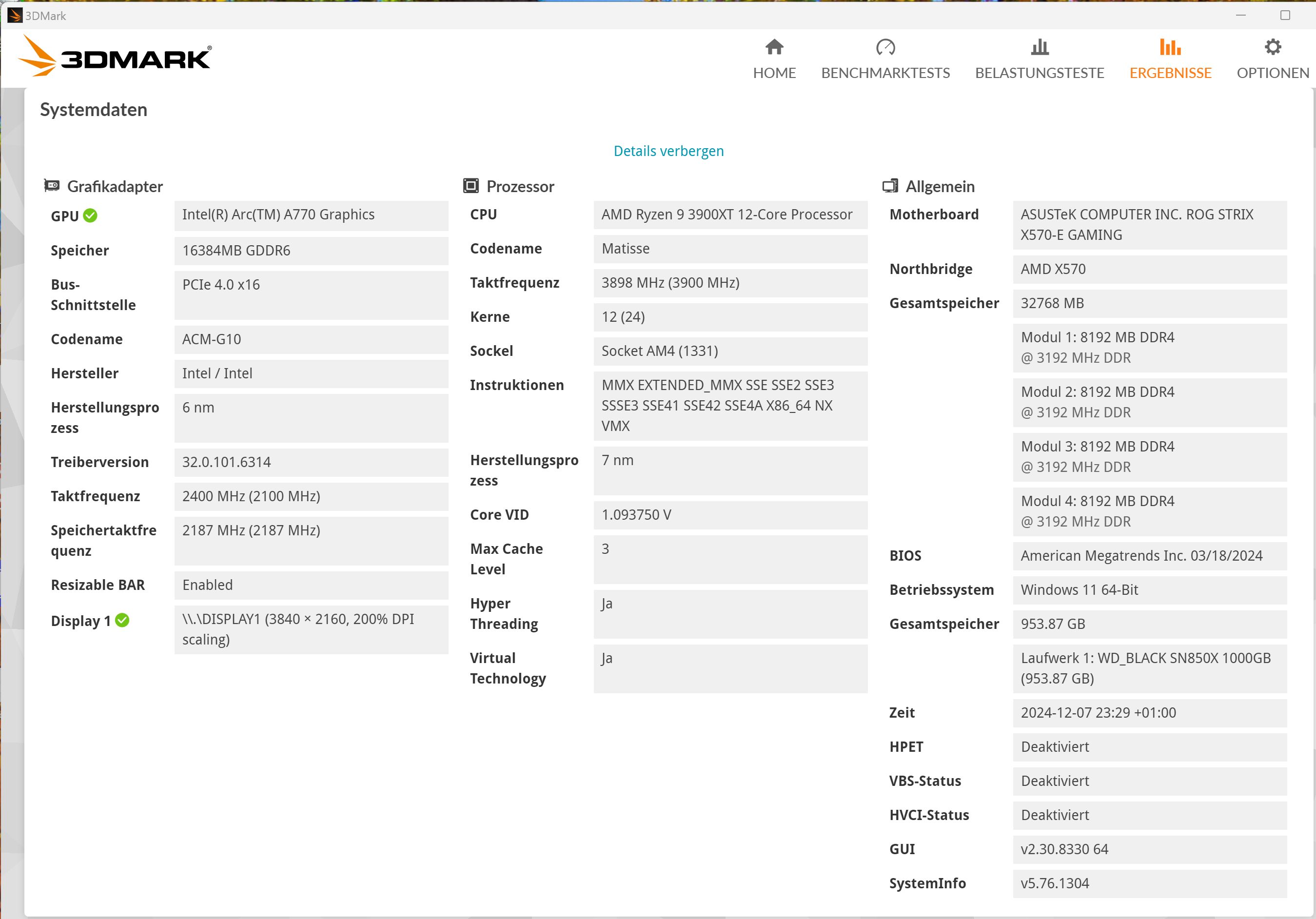Click the Benchmarktests gauge icon
Viewport: 1316px width, 919px height.
pyautogui.click(x=885, y=47)
